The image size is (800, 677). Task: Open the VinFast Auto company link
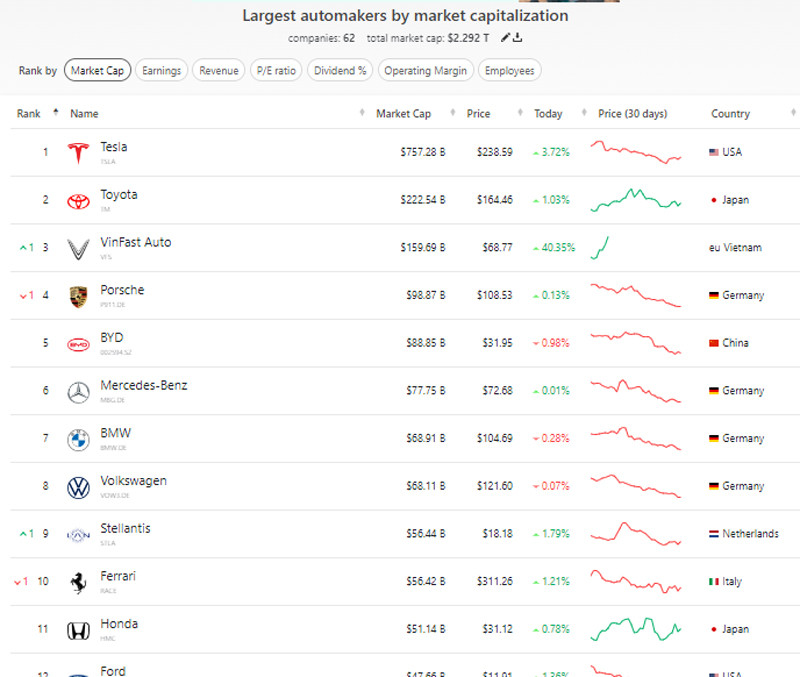136,242
